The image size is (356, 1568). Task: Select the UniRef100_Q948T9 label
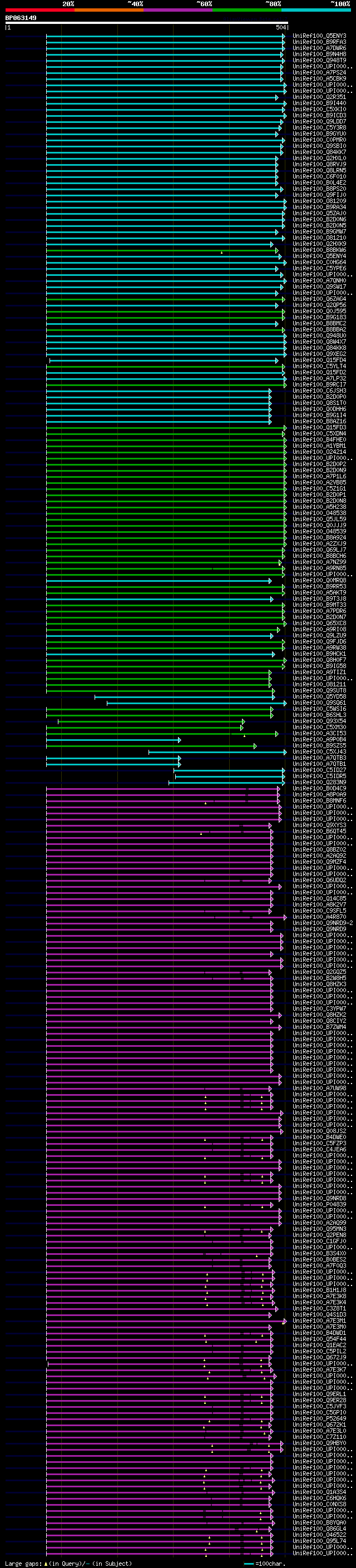(x=319, y=60)
